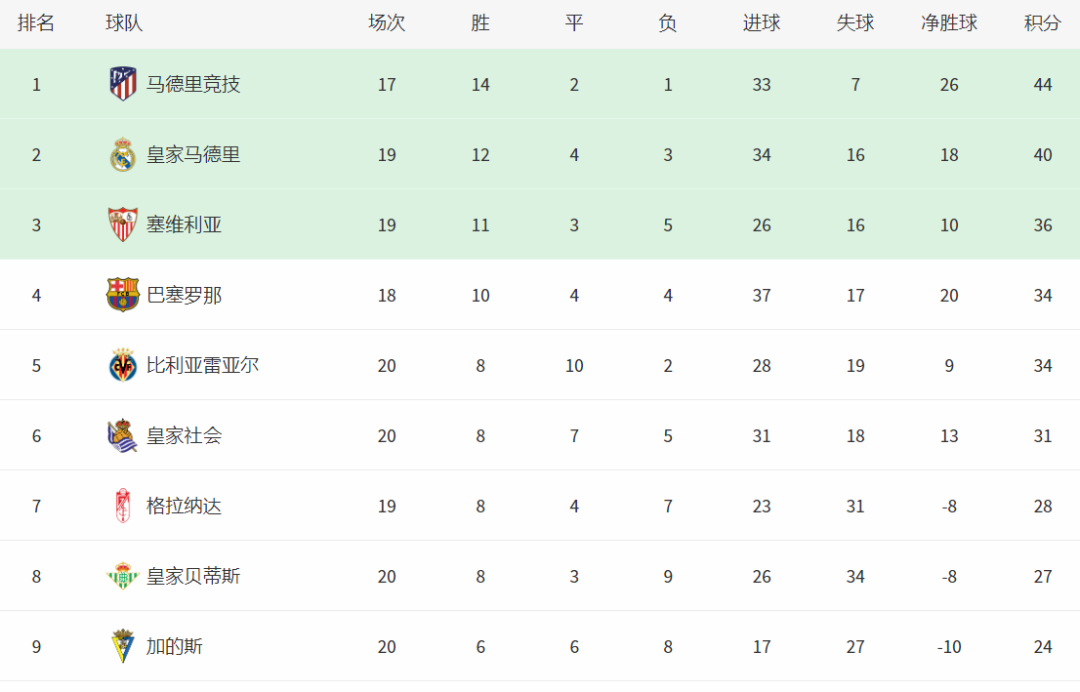The image size is (1080, 692).
Task: Open the 比利亚雷亚尔 team name link
Action: point(202,366)
